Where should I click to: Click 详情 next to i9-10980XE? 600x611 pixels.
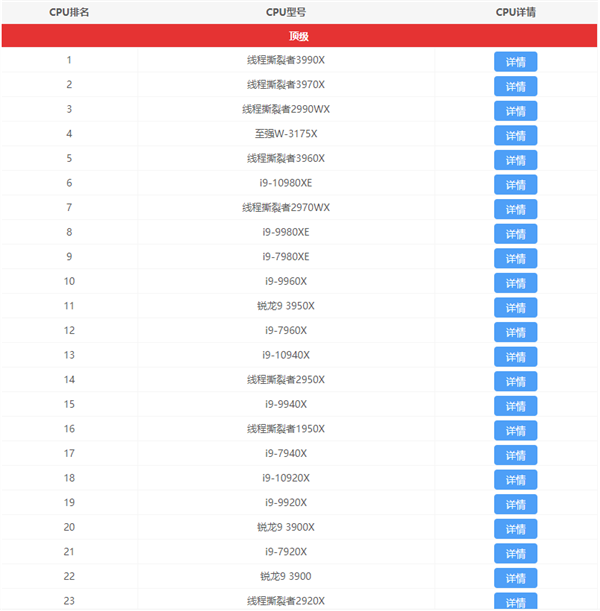[515, 184]
